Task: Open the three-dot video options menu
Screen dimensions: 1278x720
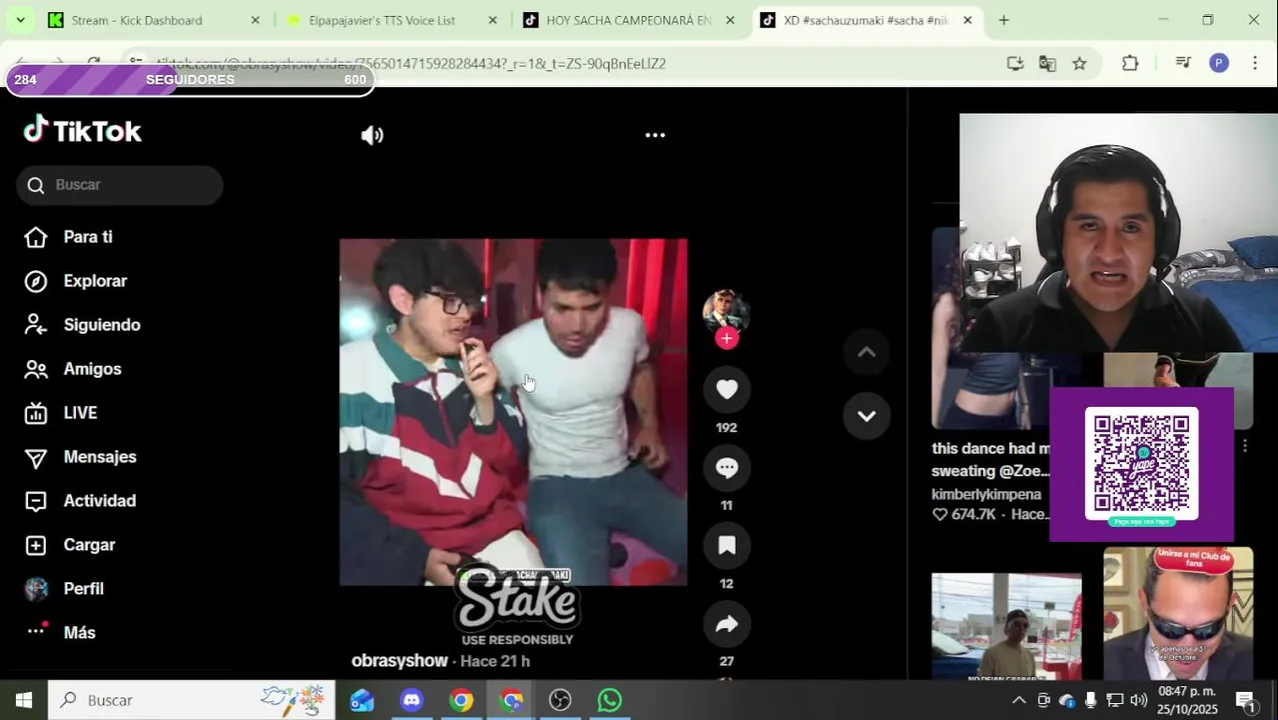Action: (x=655, y=135)
